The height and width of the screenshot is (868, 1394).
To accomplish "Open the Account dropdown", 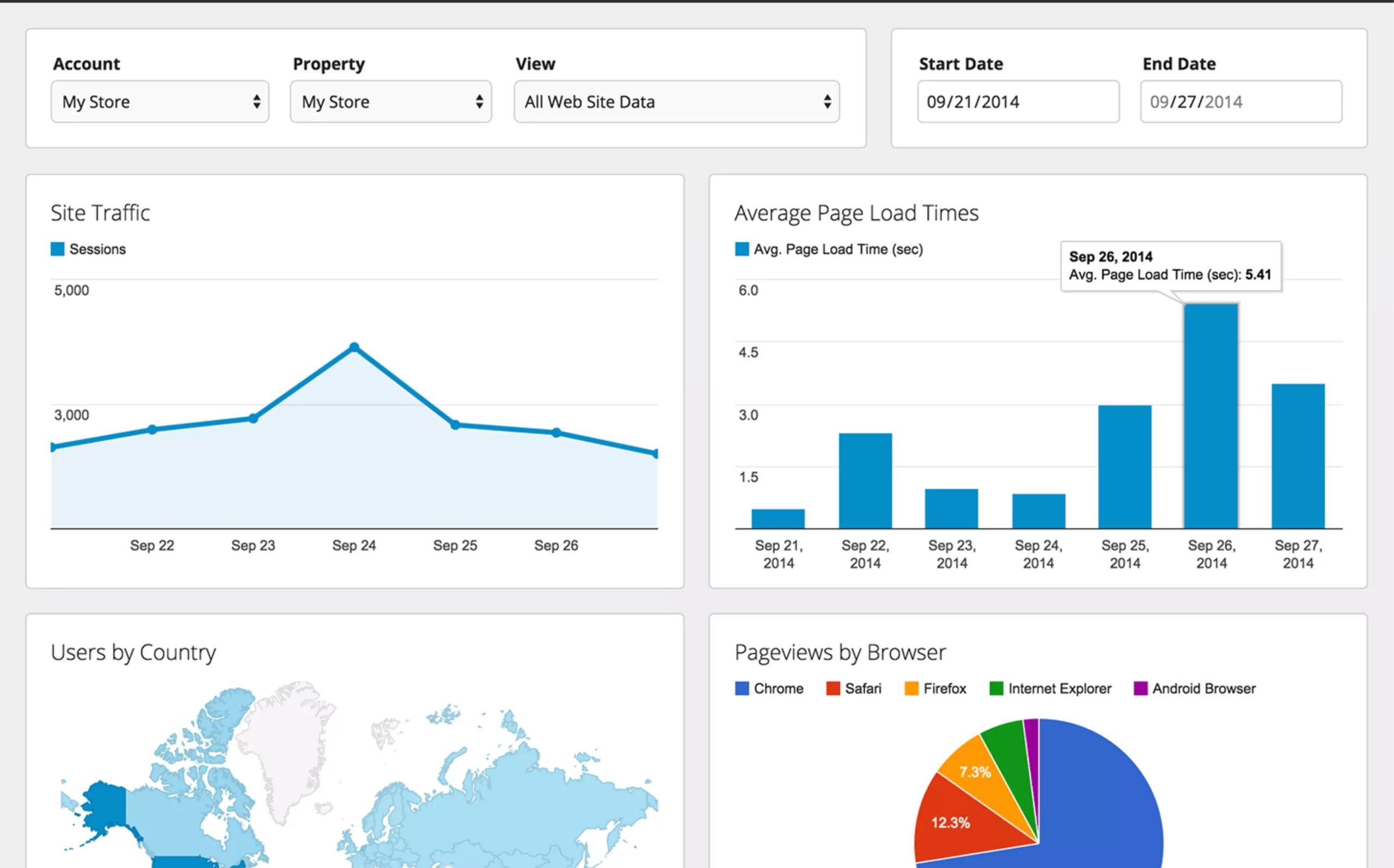I will [x=160, y=102].
